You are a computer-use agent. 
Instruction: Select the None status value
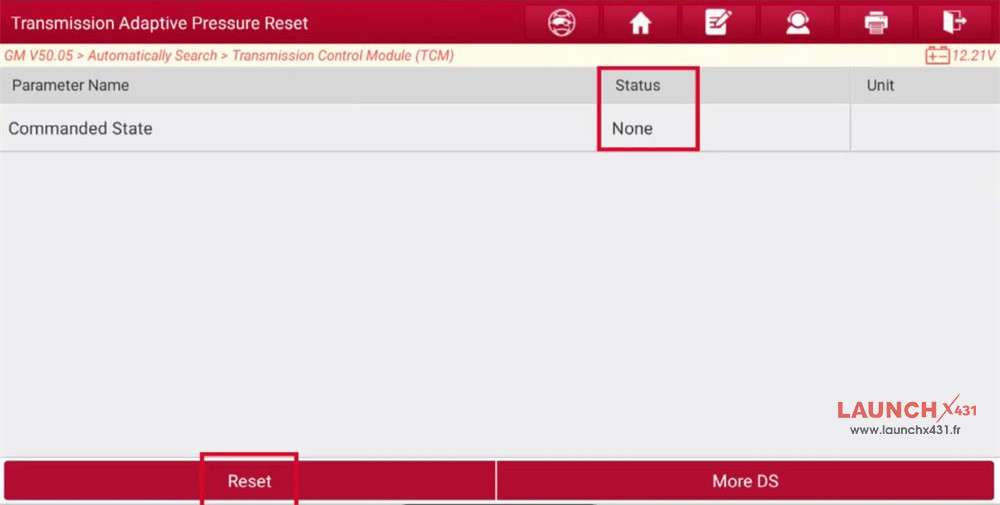(632, 128)
